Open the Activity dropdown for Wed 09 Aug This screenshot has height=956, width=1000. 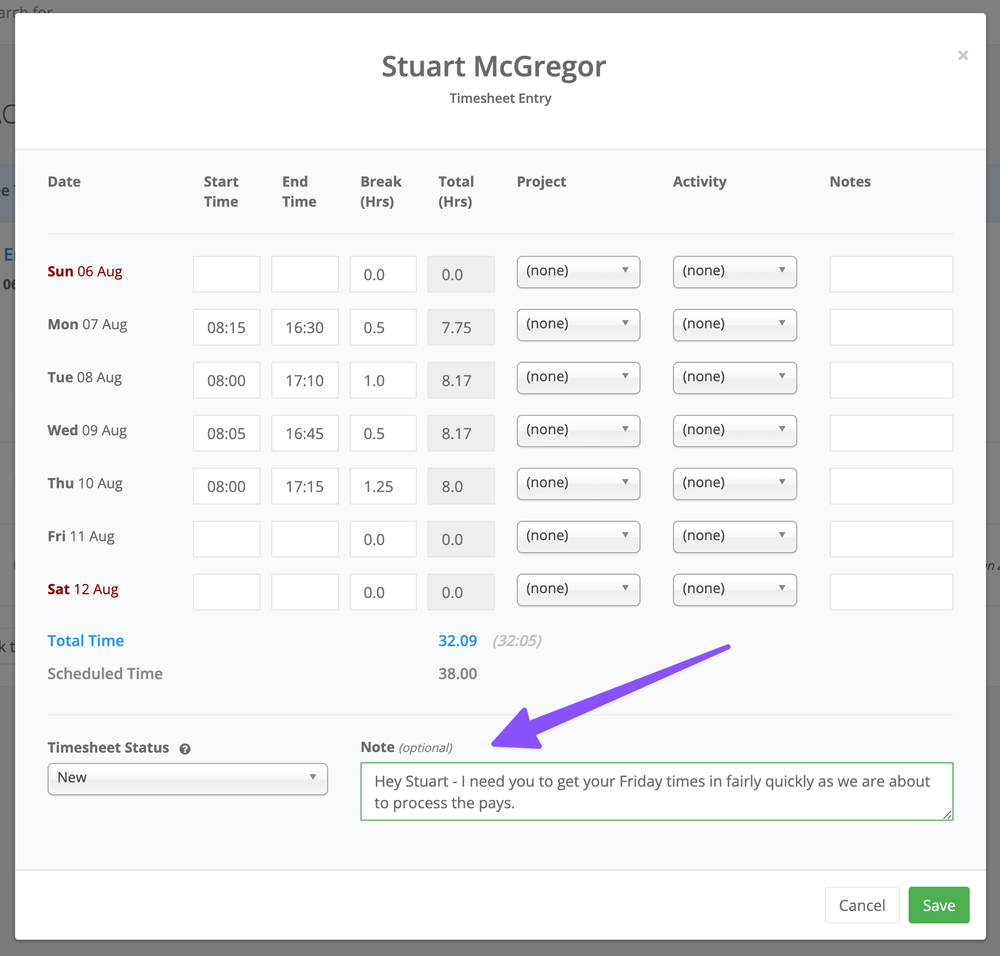[x=735, y=430]
